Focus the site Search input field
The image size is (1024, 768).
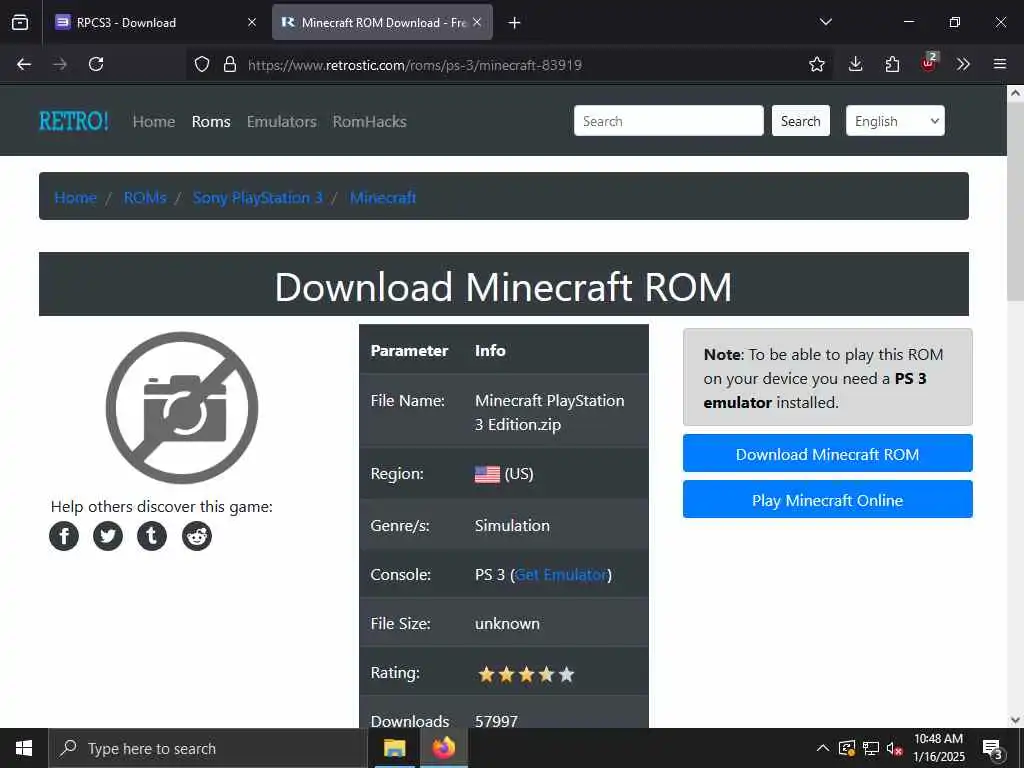tap(669, 121)
